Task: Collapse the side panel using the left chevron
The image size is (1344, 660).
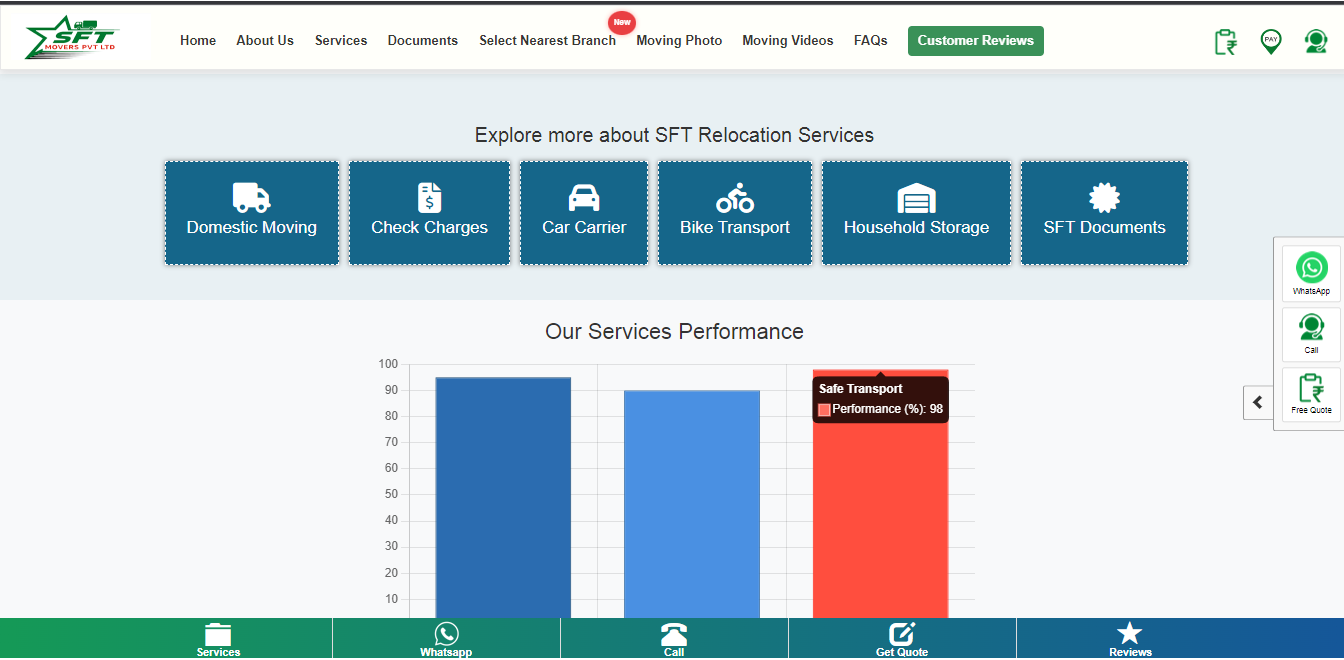Action: [1258, 402]
